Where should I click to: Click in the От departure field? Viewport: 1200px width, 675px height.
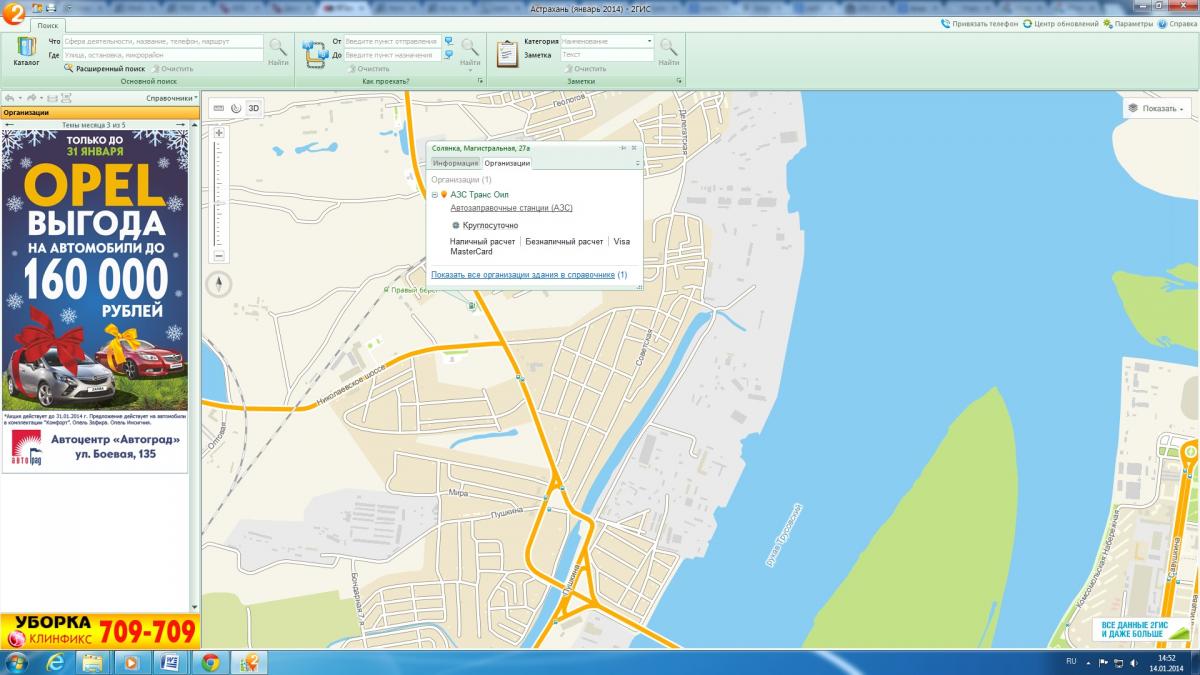pyautogui.click(x=392, y=41)
